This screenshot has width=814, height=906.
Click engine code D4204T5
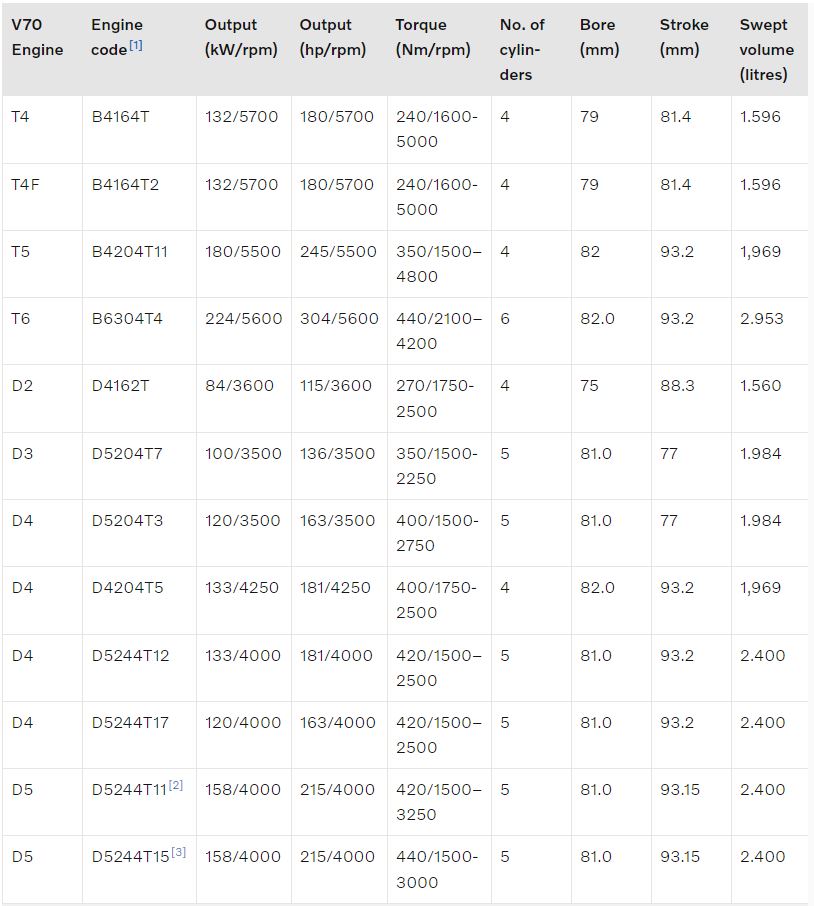pyautogui.click(x=128, y=588)
